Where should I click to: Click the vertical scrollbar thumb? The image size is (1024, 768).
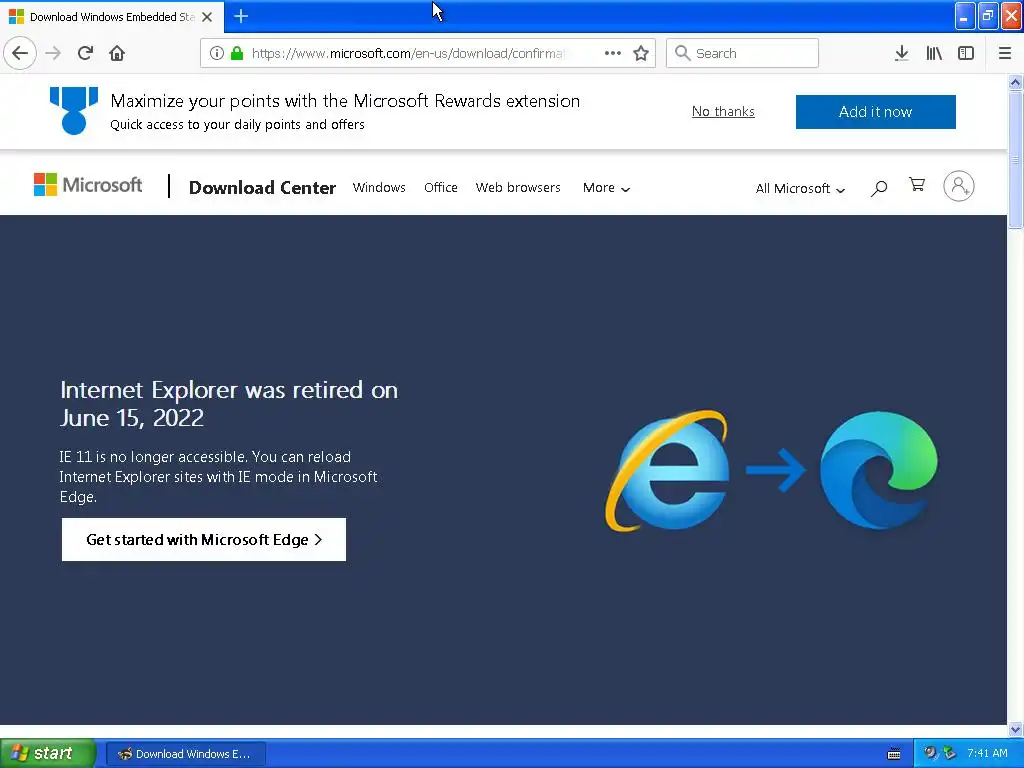click(x=1015, y=160)
